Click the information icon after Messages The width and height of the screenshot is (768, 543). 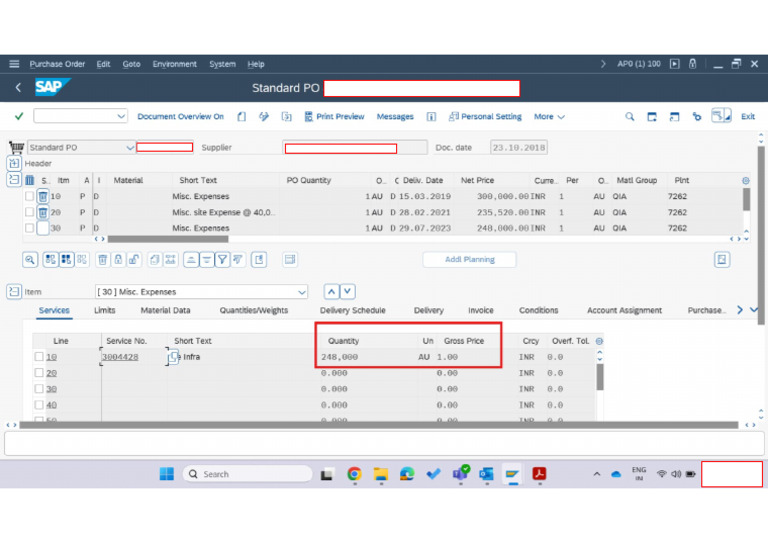[431, 117]
